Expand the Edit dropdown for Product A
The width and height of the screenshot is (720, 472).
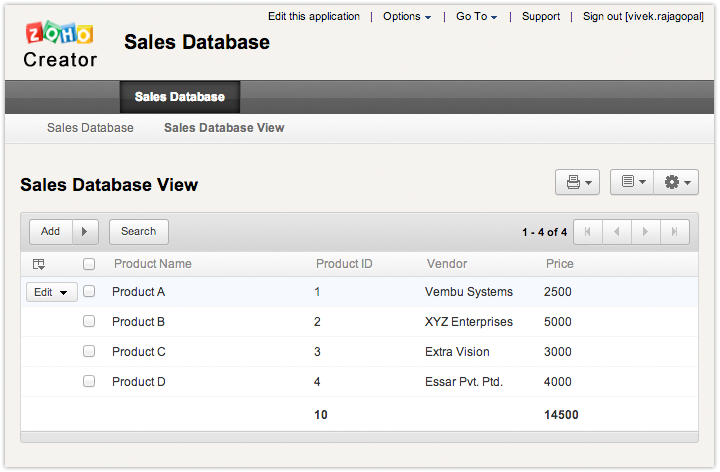coord(51,292)
